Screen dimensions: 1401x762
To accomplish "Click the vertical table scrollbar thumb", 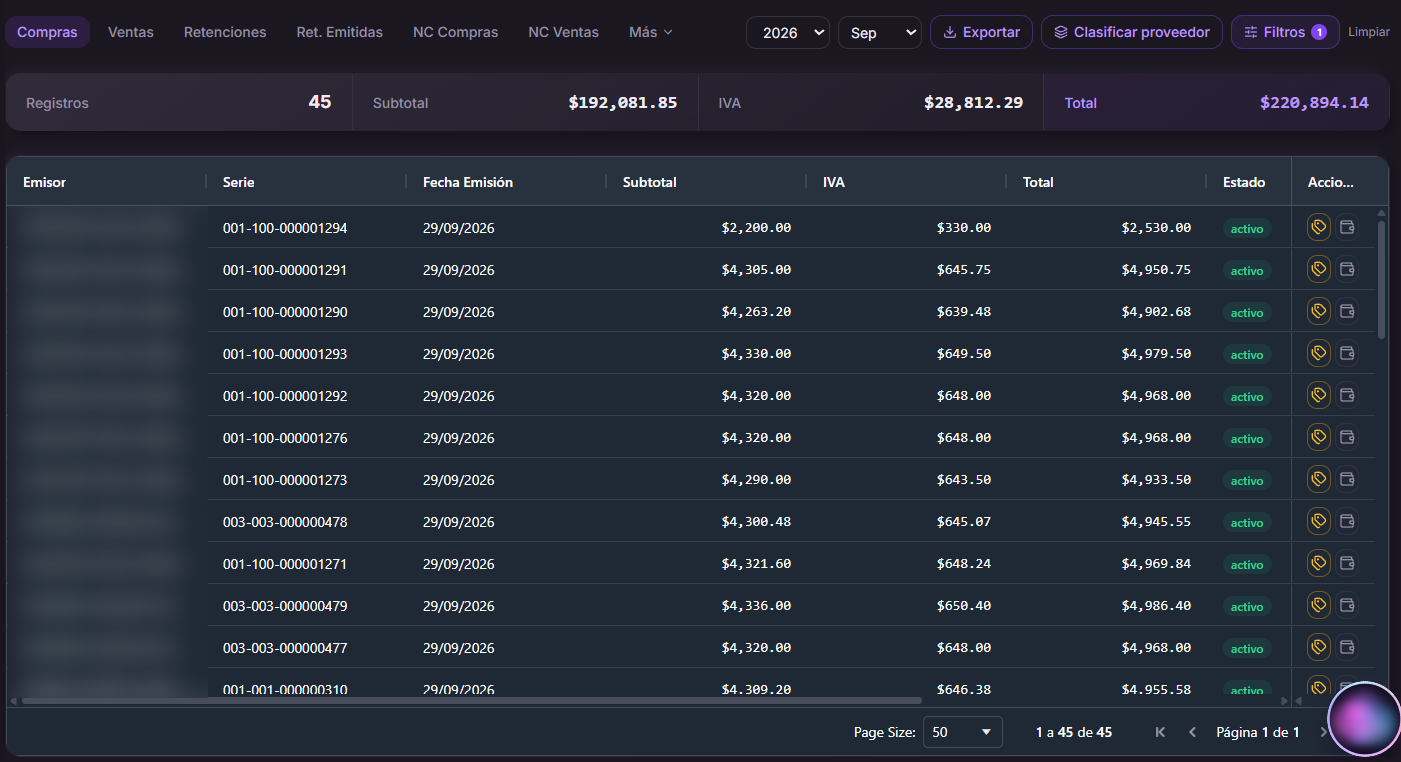I will pyautogui.click(x=1382, y=280).
